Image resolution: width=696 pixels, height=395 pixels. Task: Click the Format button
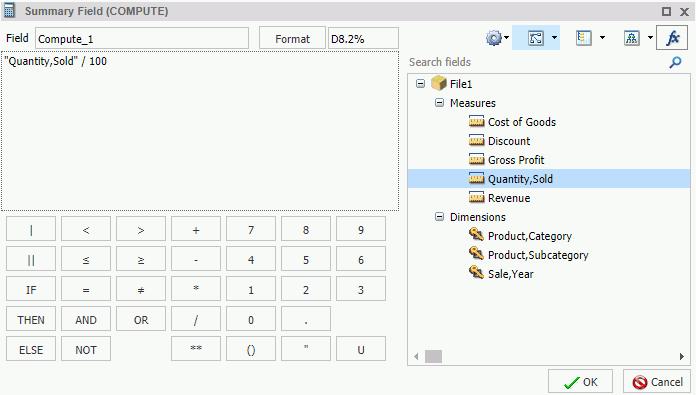[292, 39]
